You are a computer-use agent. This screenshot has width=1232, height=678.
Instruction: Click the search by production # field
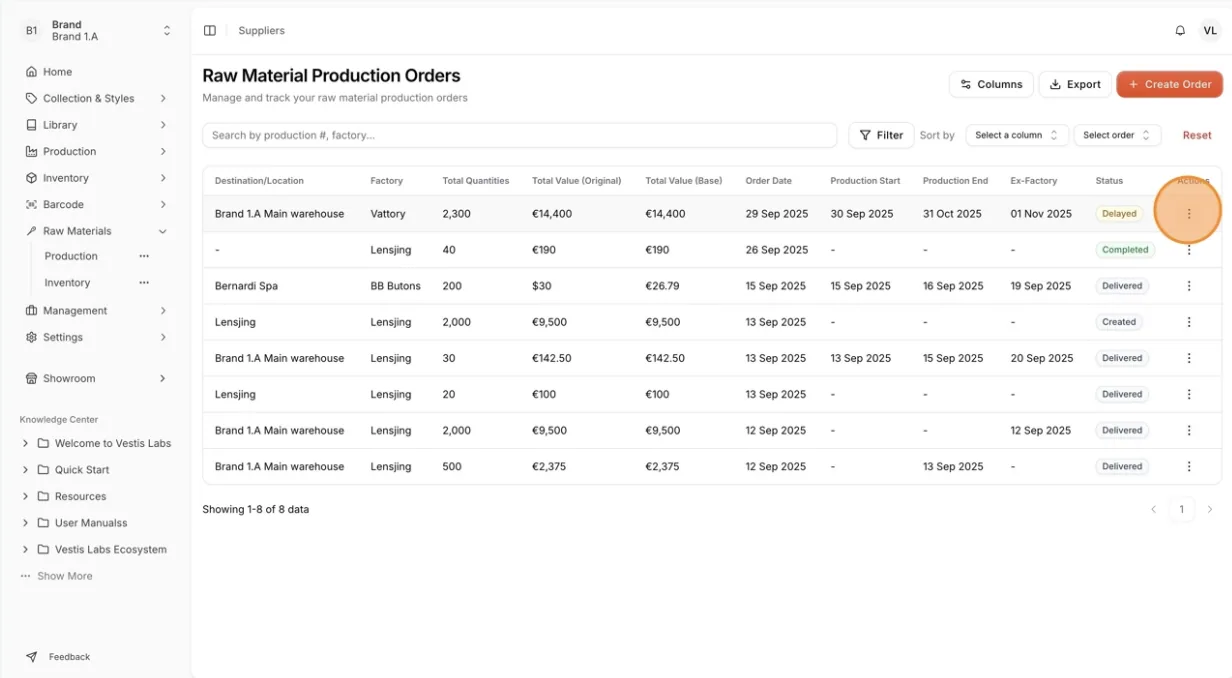(x=519, y=135)
